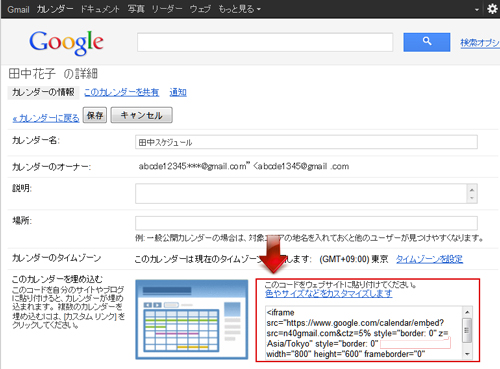
Task: Click the 田中花子 の詳細 heading
Action: click(53, 74)
